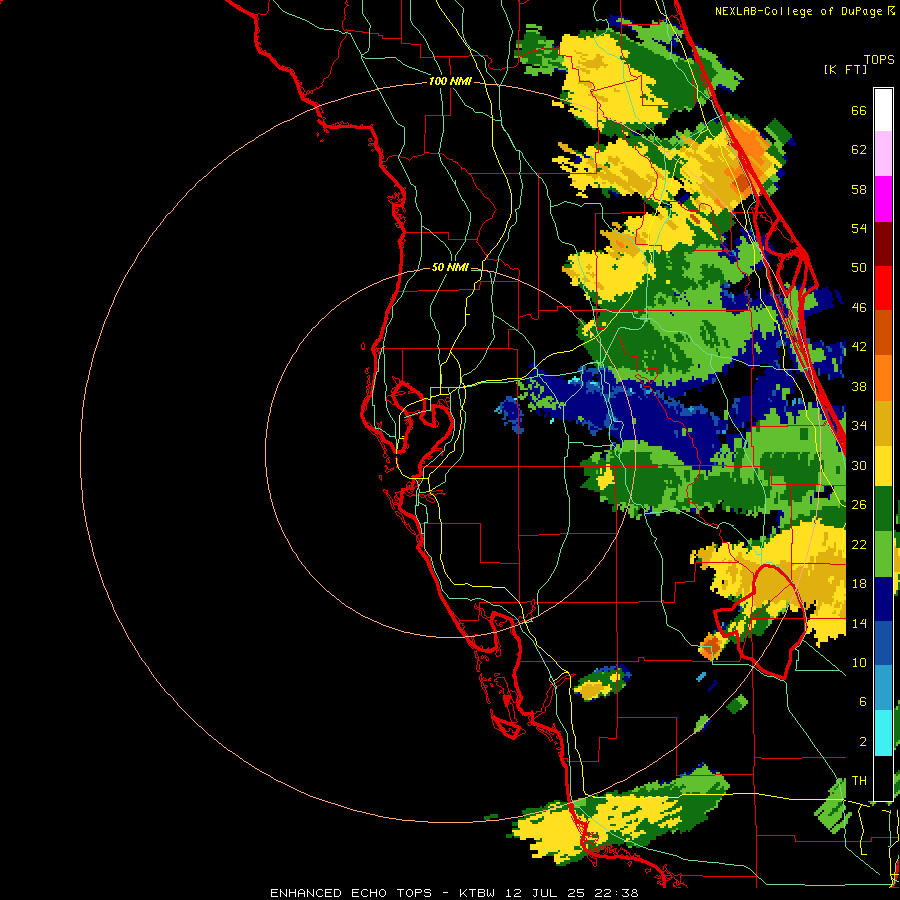The height and width of the screenshot is (900, 900).
Task: Click the '58' scale value
Action: point(859,189)
